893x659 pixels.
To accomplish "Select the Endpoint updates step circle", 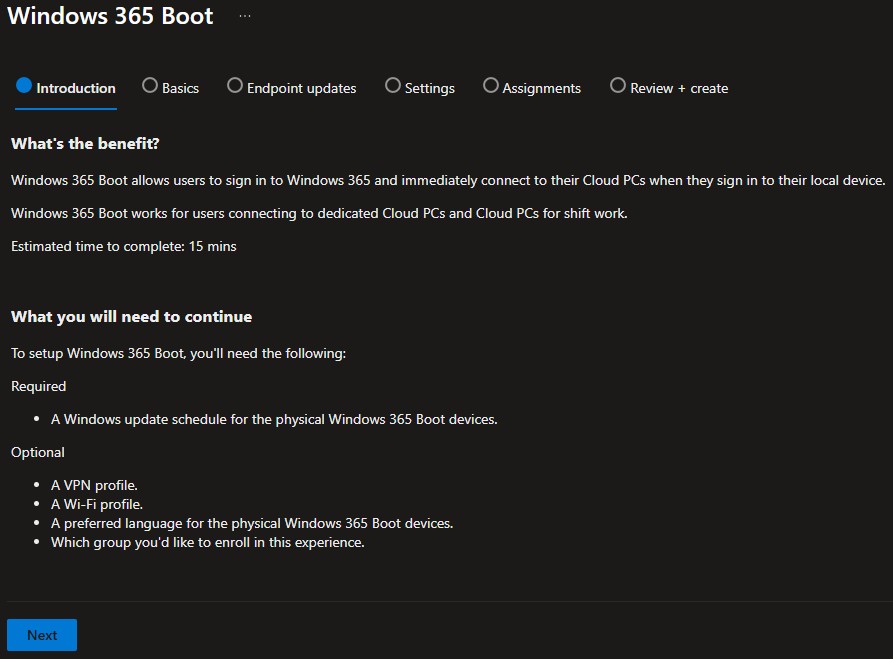I will tap(235, 86).
